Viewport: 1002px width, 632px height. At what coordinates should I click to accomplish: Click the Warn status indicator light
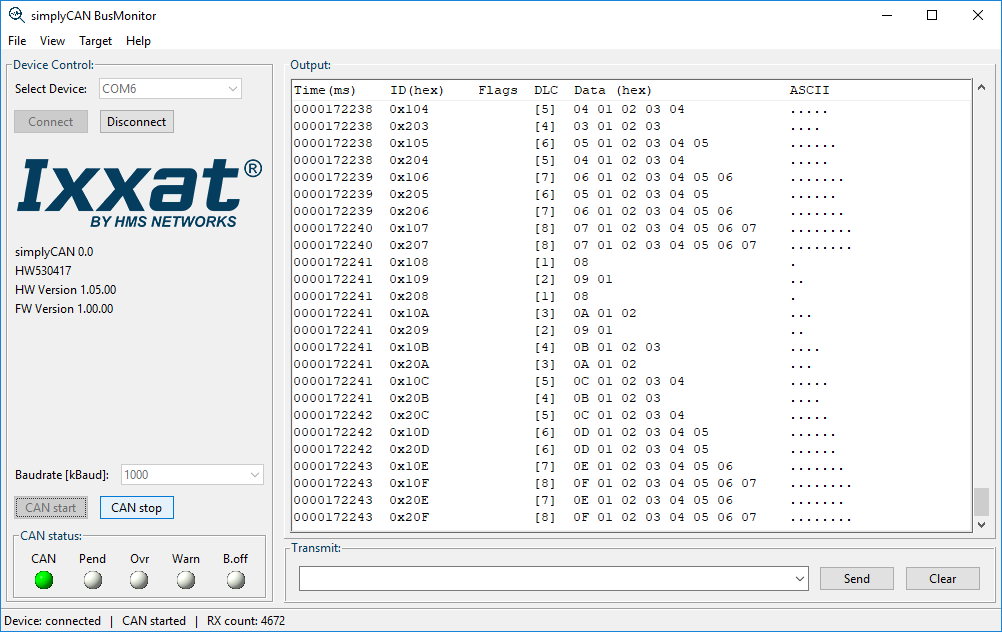(x=185, y=580)
